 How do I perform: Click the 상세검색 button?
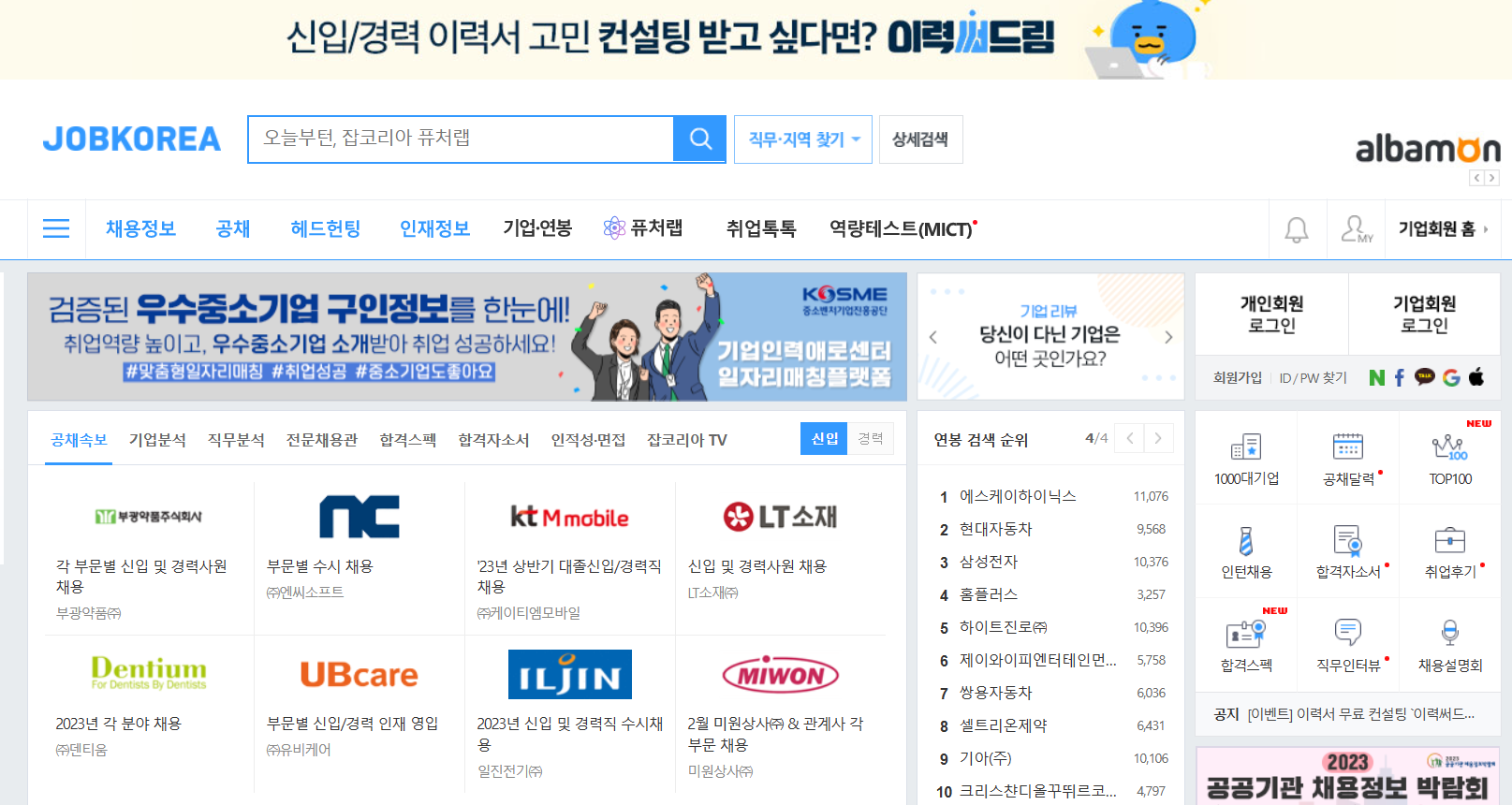point(920,139)
